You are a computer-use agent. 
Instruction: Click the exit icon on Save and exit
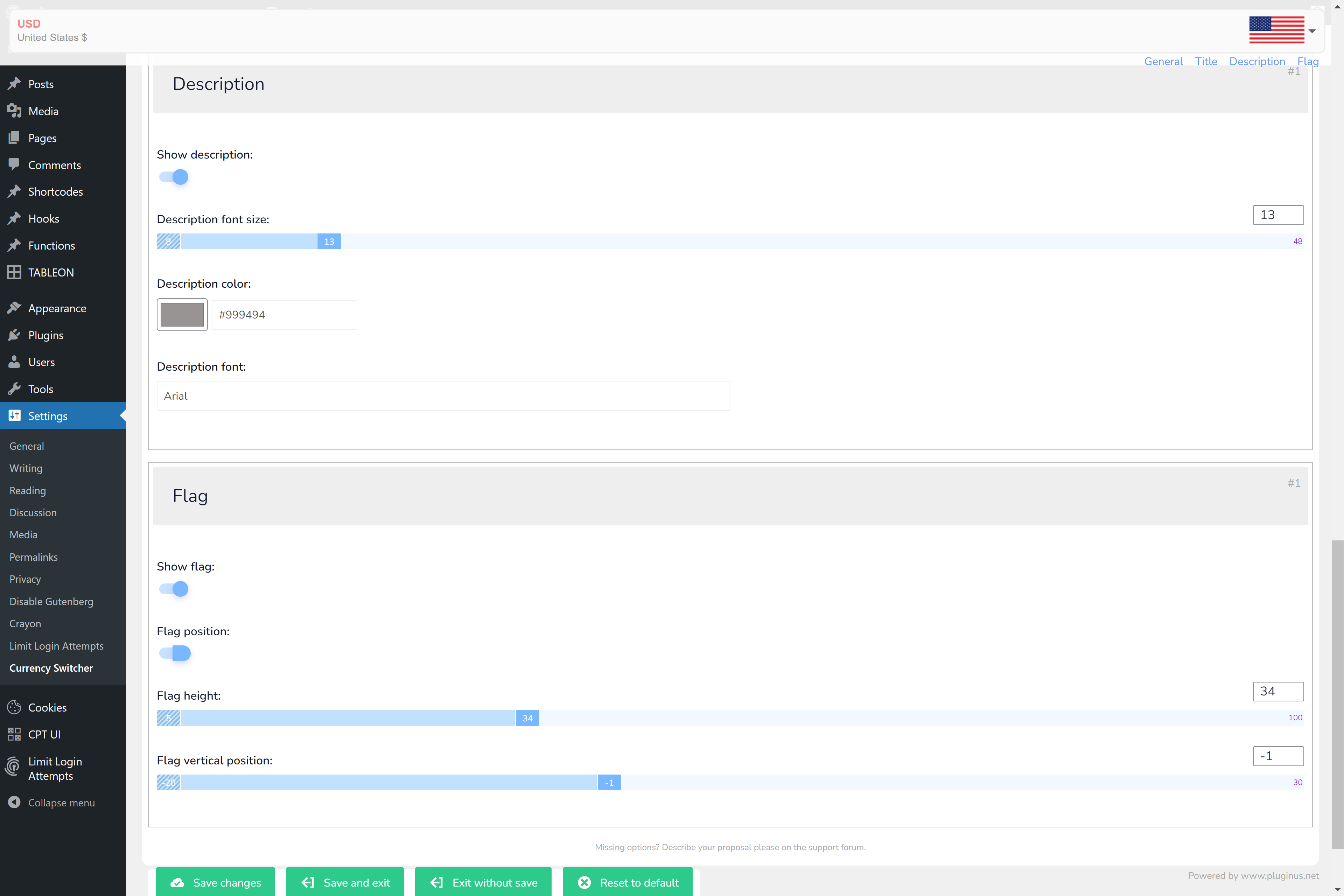click(x=308, y=883)
